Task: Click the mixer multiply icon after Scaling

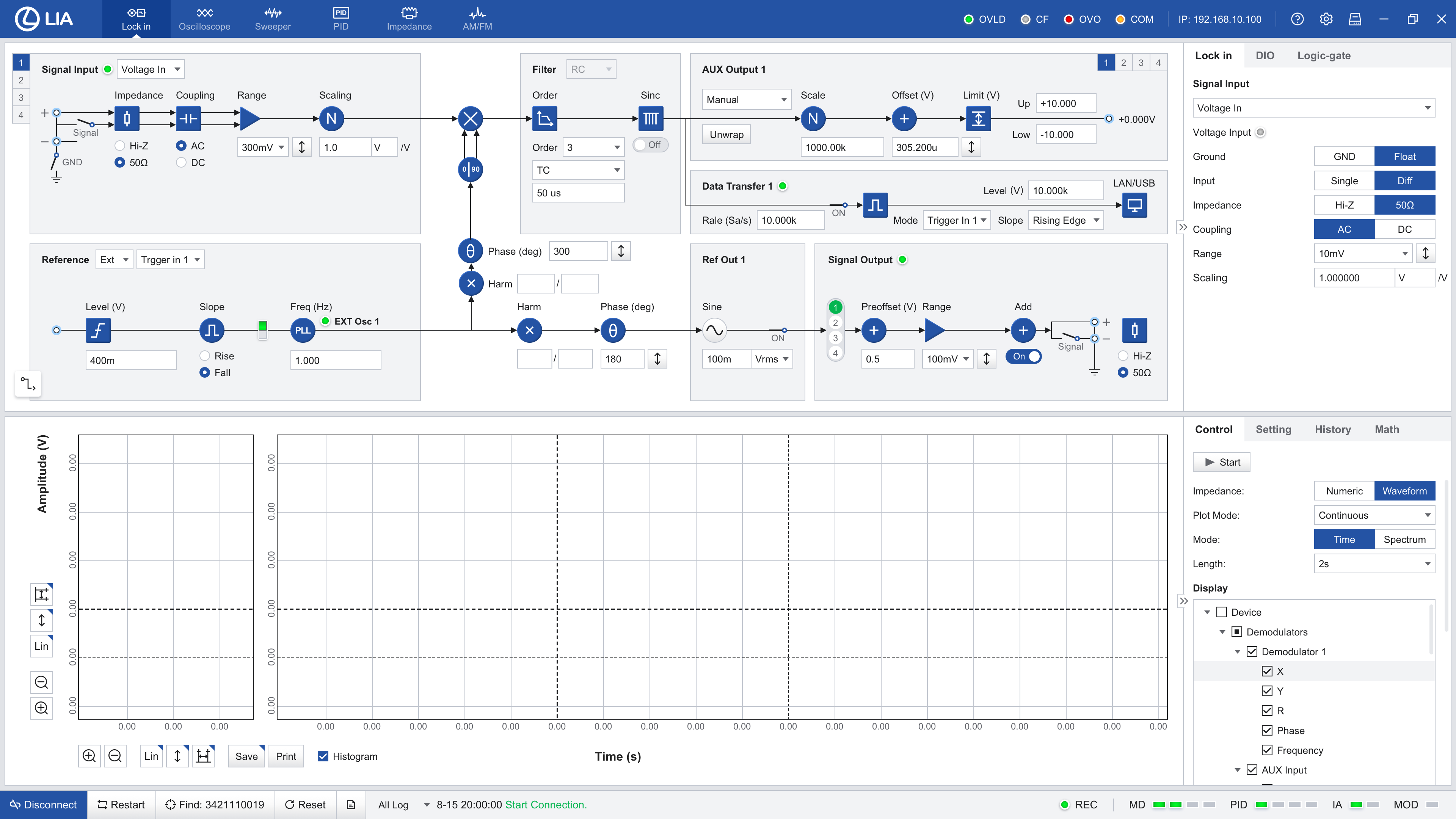Action: [x=470, y=119]
